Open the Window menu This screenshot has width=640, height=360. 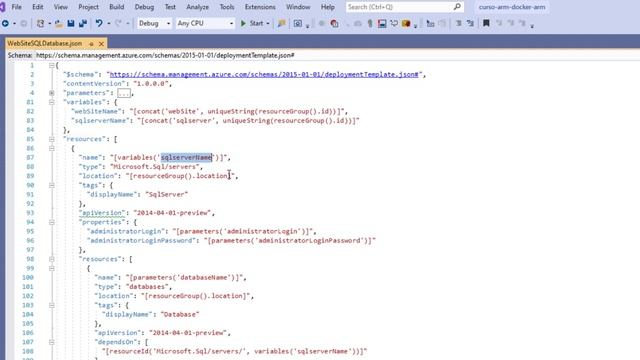click(x=298, y=7)
